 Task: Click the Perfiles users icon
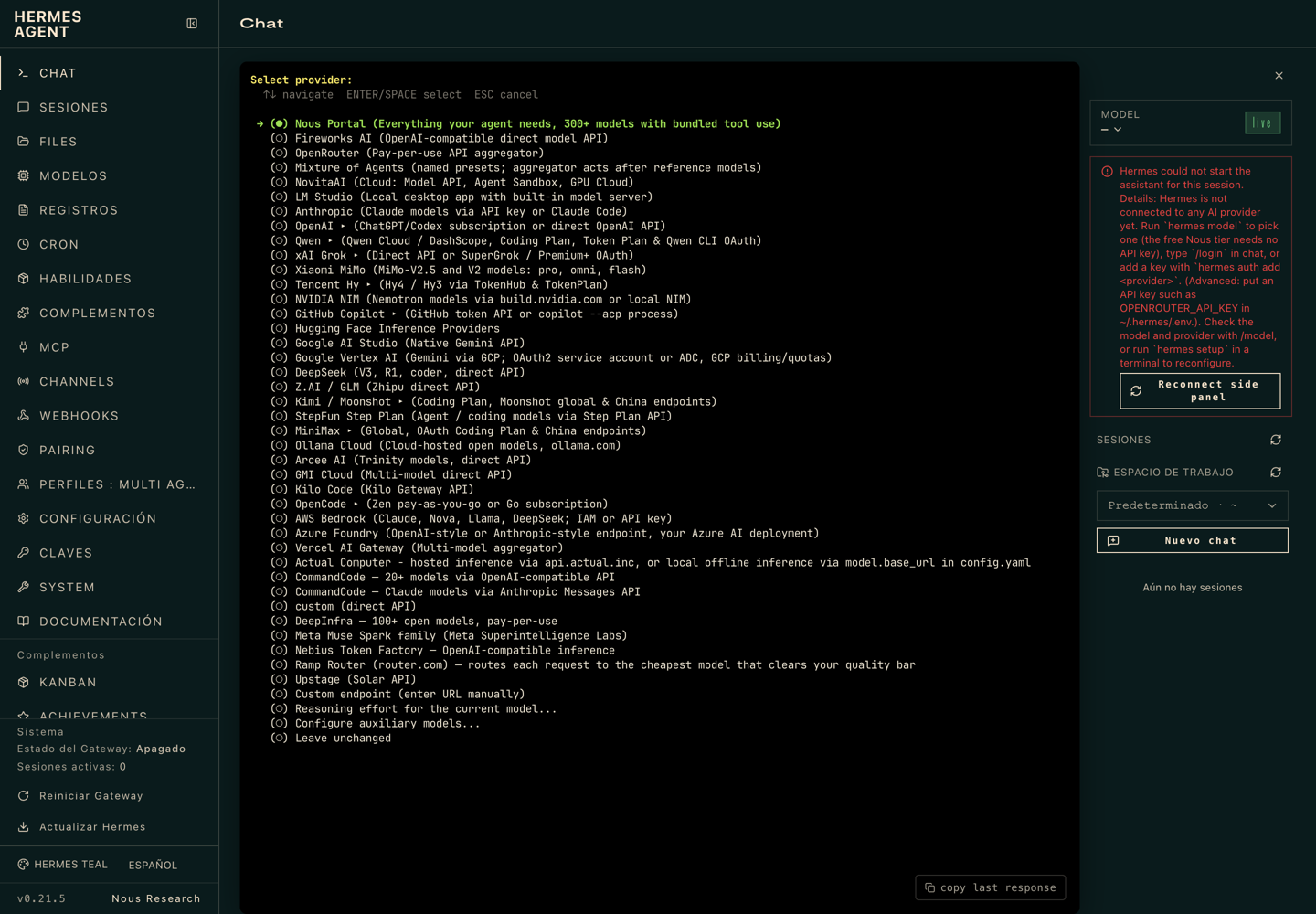point(24,484)
